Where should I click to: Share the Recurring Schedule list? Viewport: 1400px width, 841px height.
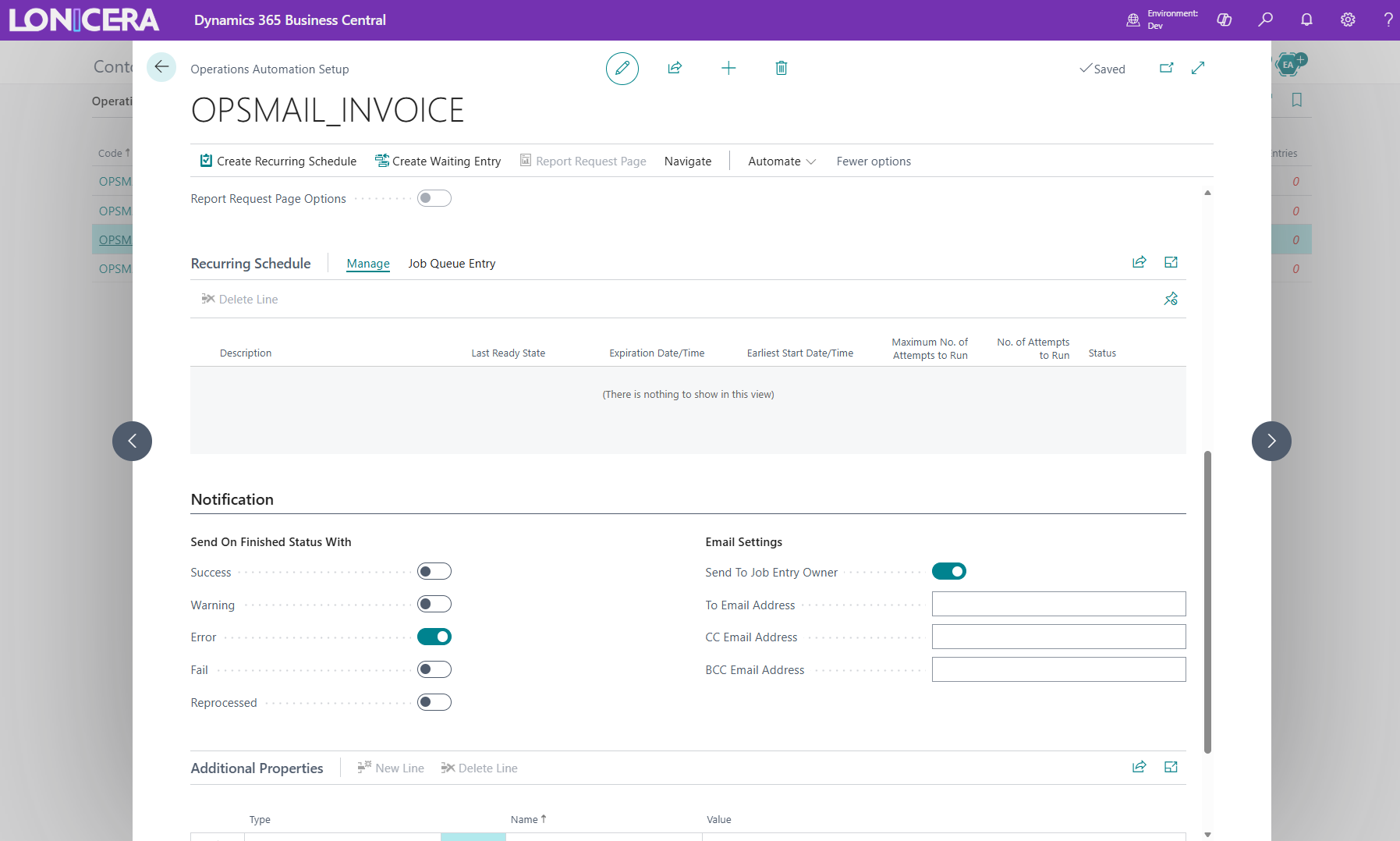1139,262
